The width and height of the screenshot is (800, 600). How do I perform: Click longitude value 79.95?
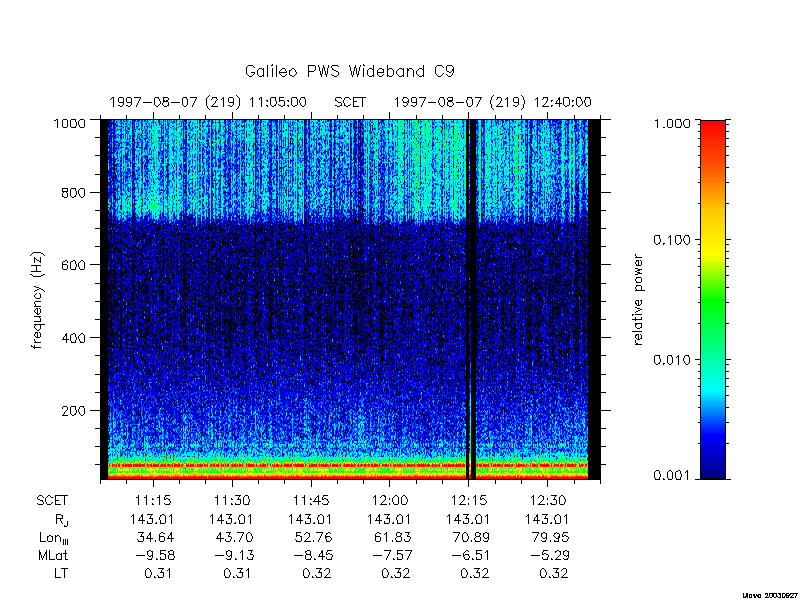pyautogui.click(x=550, y=537)
